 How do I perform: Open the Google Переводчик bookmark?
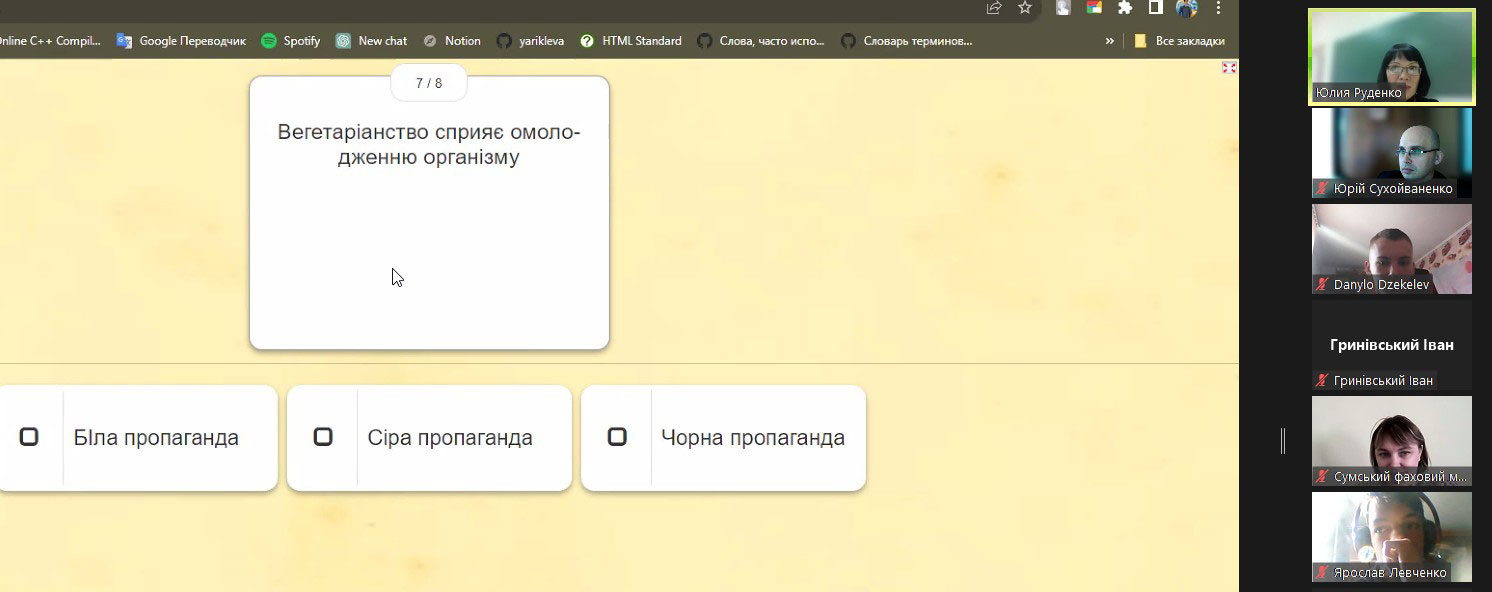pos(181,41)
